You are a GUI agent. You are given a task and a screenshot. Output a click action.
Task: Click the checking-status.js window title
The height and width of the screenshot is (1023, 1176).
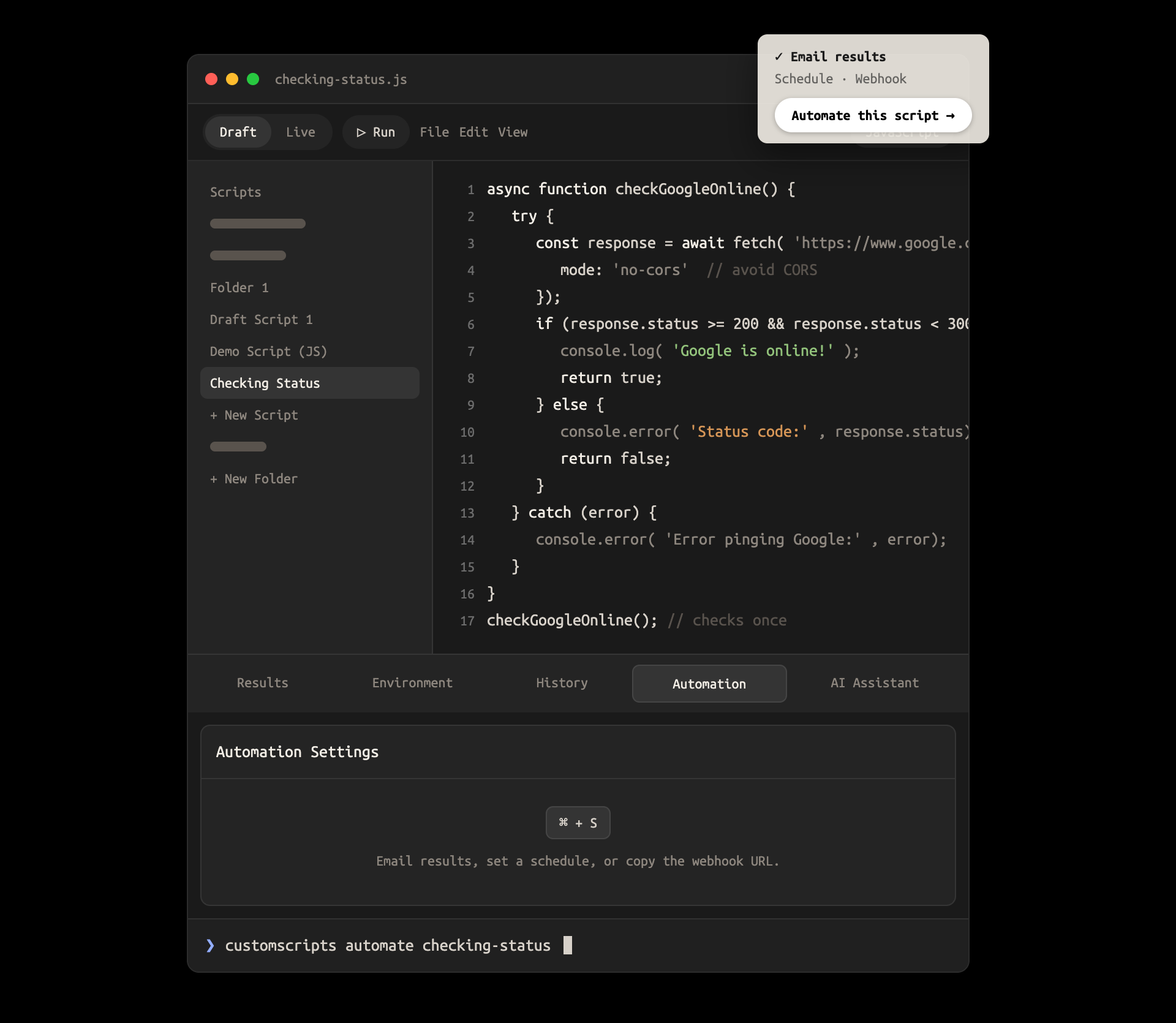[x=341, y=79]
